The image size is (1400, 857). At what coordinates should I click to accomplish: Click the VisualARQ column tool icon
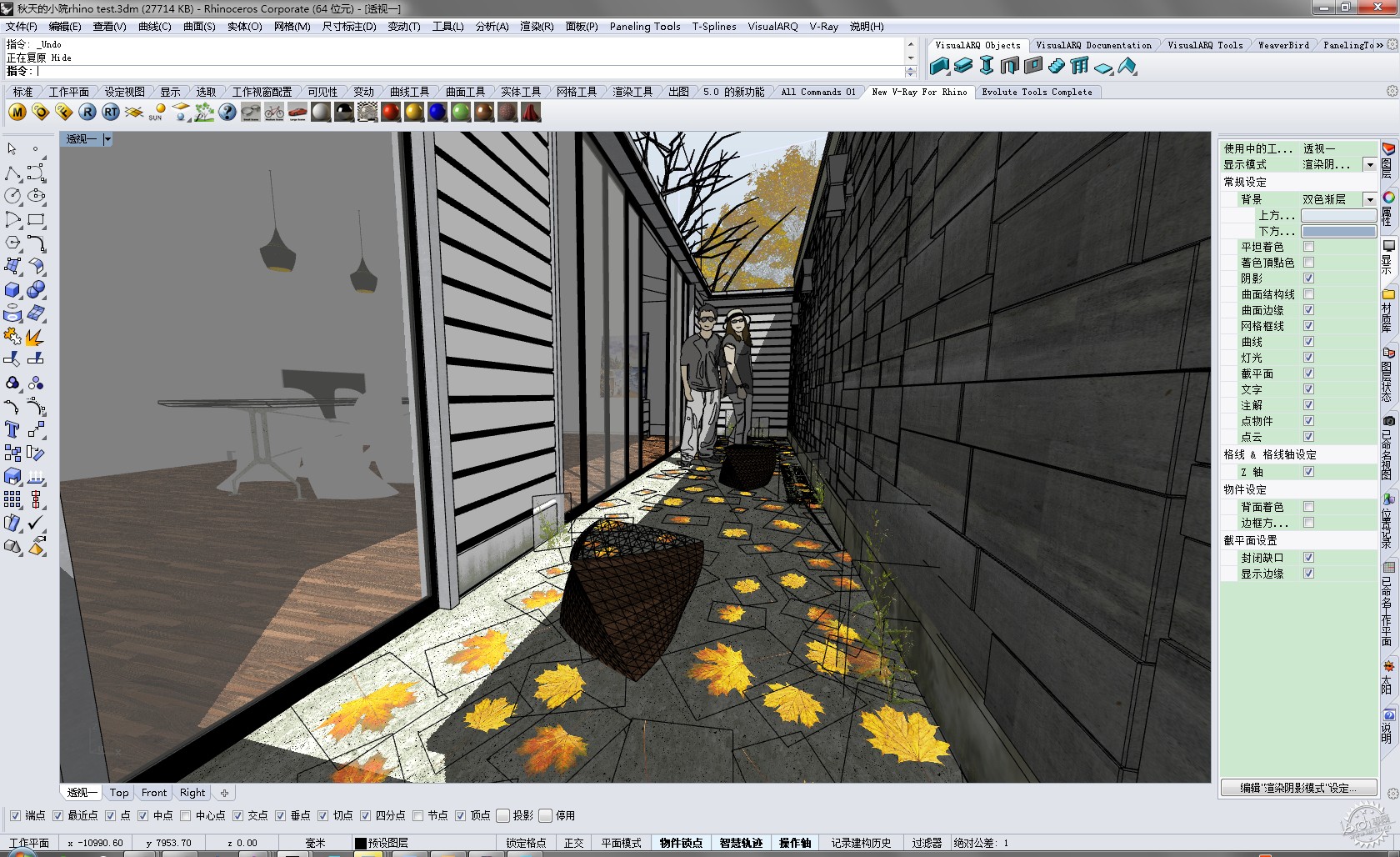pos(987,66)
